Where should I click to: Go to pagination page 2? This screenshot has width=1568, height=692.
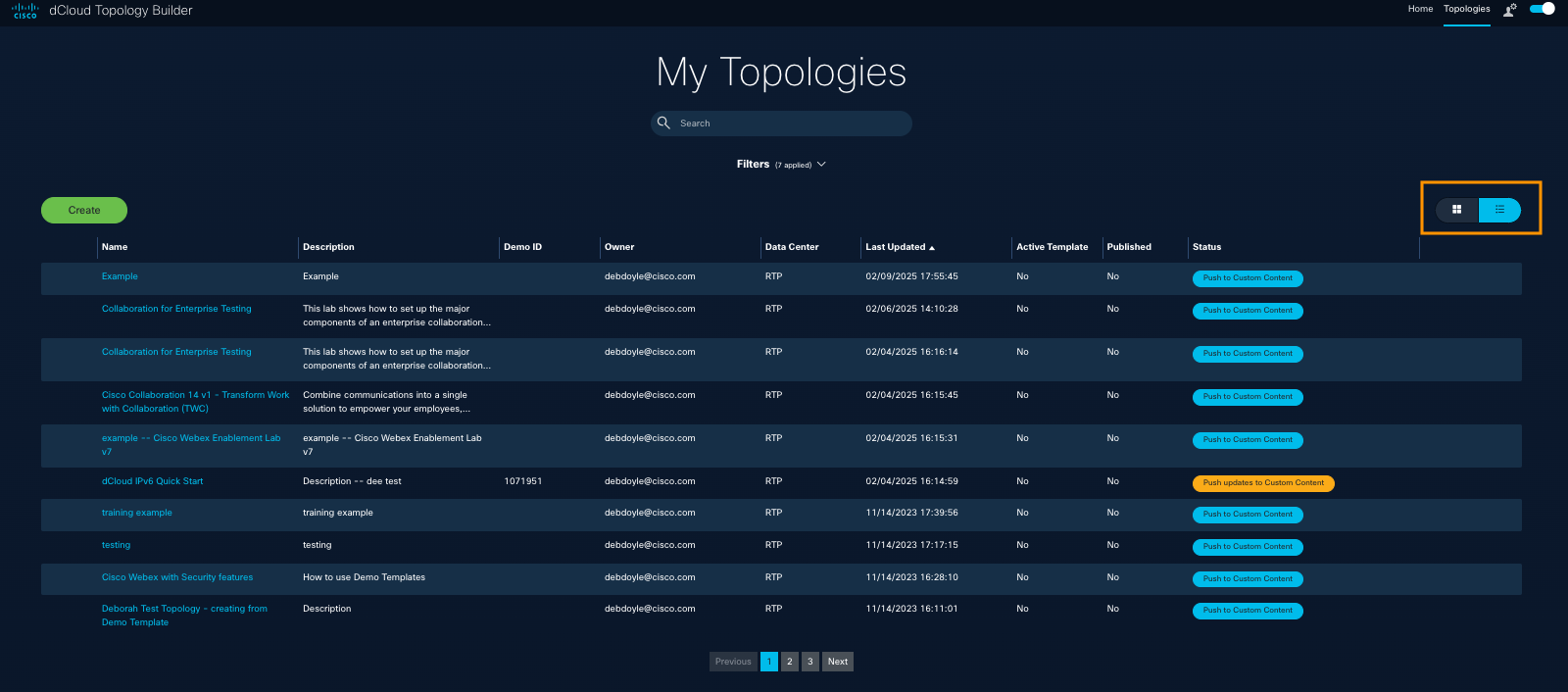(x=790, y=662)
